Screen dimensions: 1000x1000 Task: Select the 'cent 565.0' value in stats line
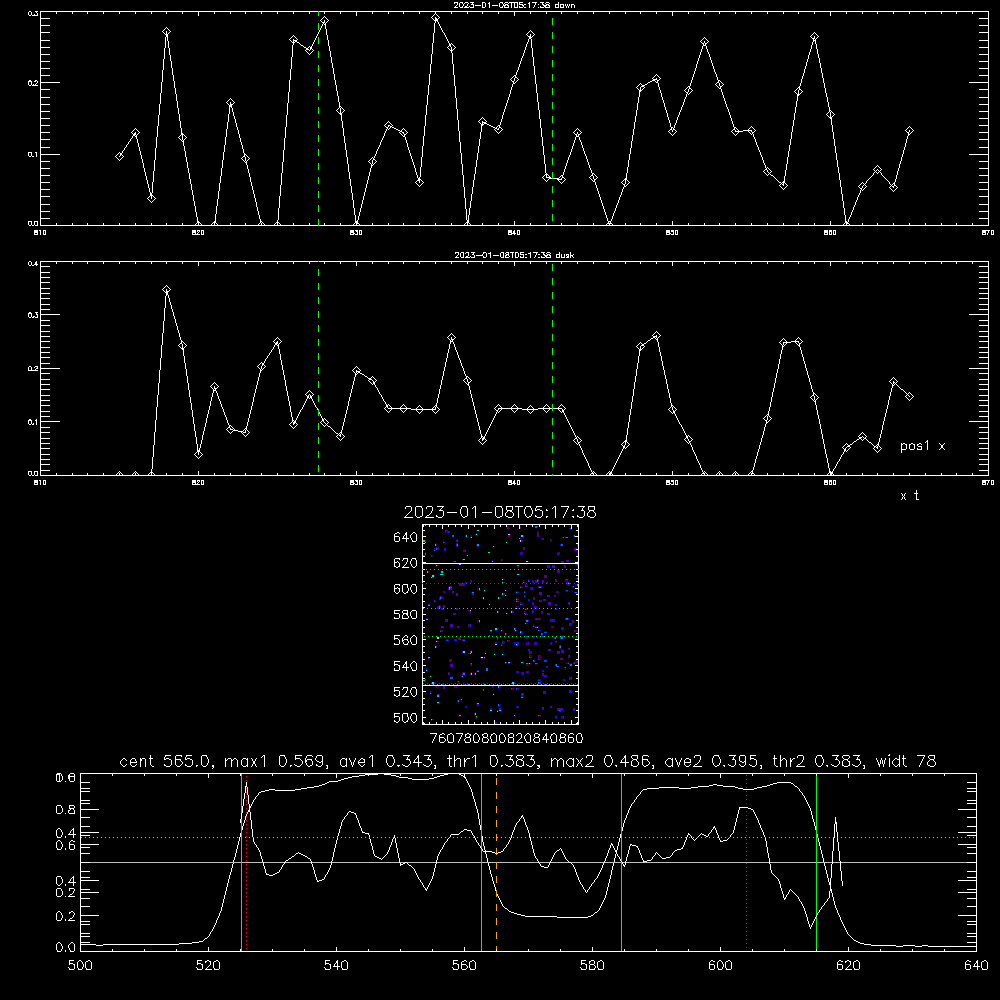[165, 761]
